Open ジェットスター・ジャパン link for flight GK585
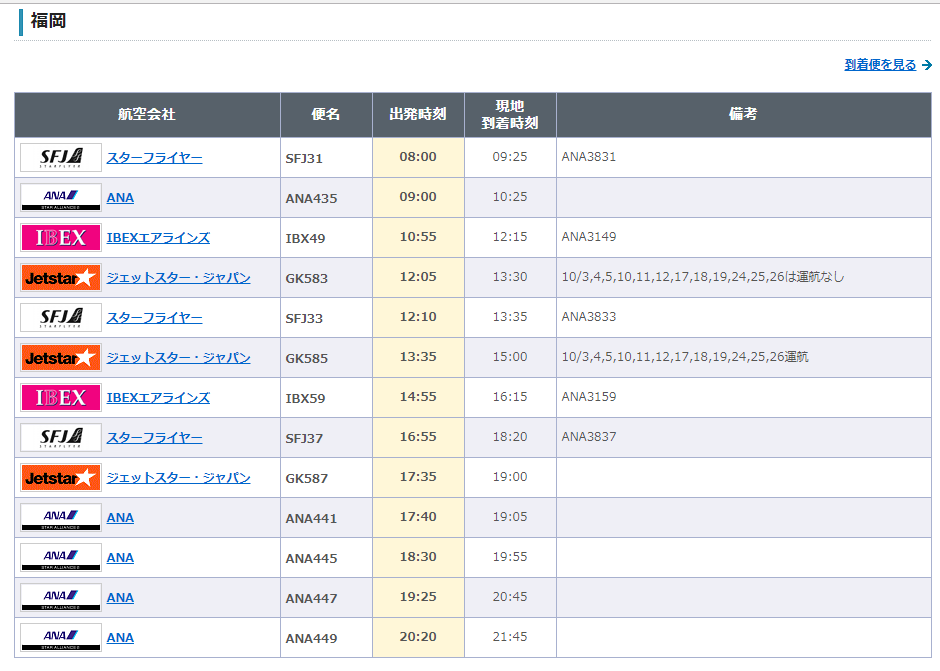 click(x=179, y=358)
